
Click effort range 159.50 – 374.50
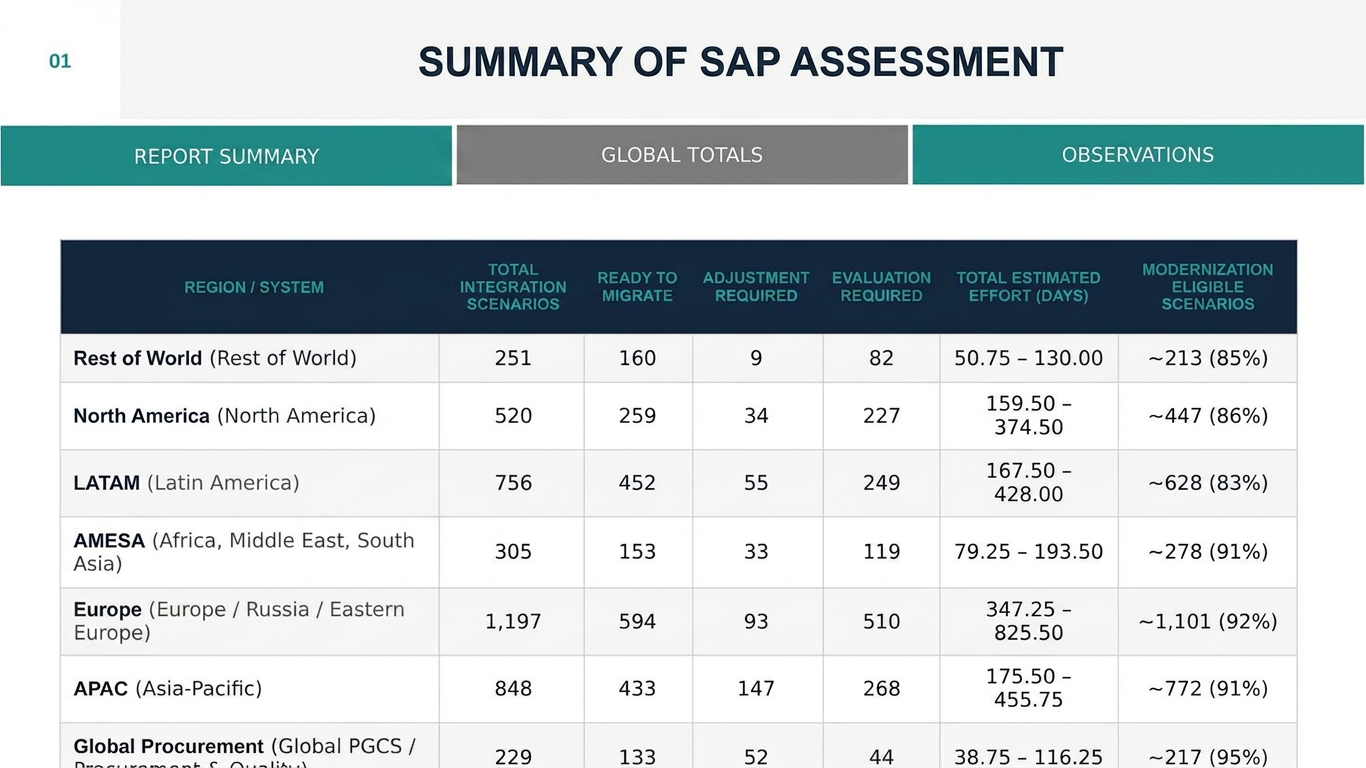click(x=1028, y=416)
